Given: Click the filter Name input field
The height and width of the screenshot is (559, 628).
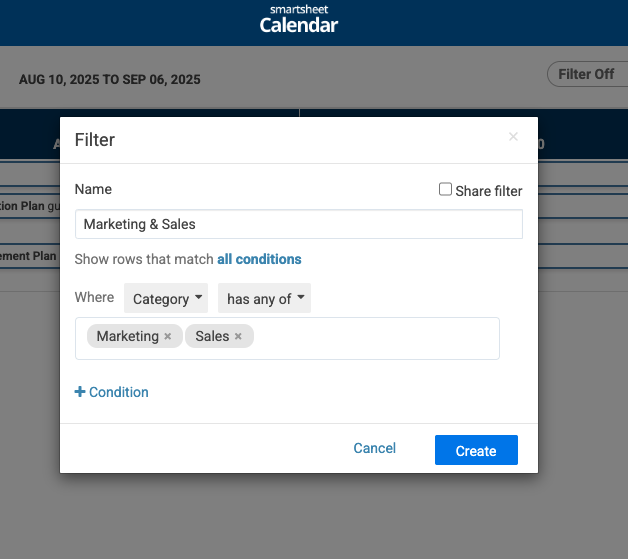Looking at the screenshot, I should click(x=299, y=224).
